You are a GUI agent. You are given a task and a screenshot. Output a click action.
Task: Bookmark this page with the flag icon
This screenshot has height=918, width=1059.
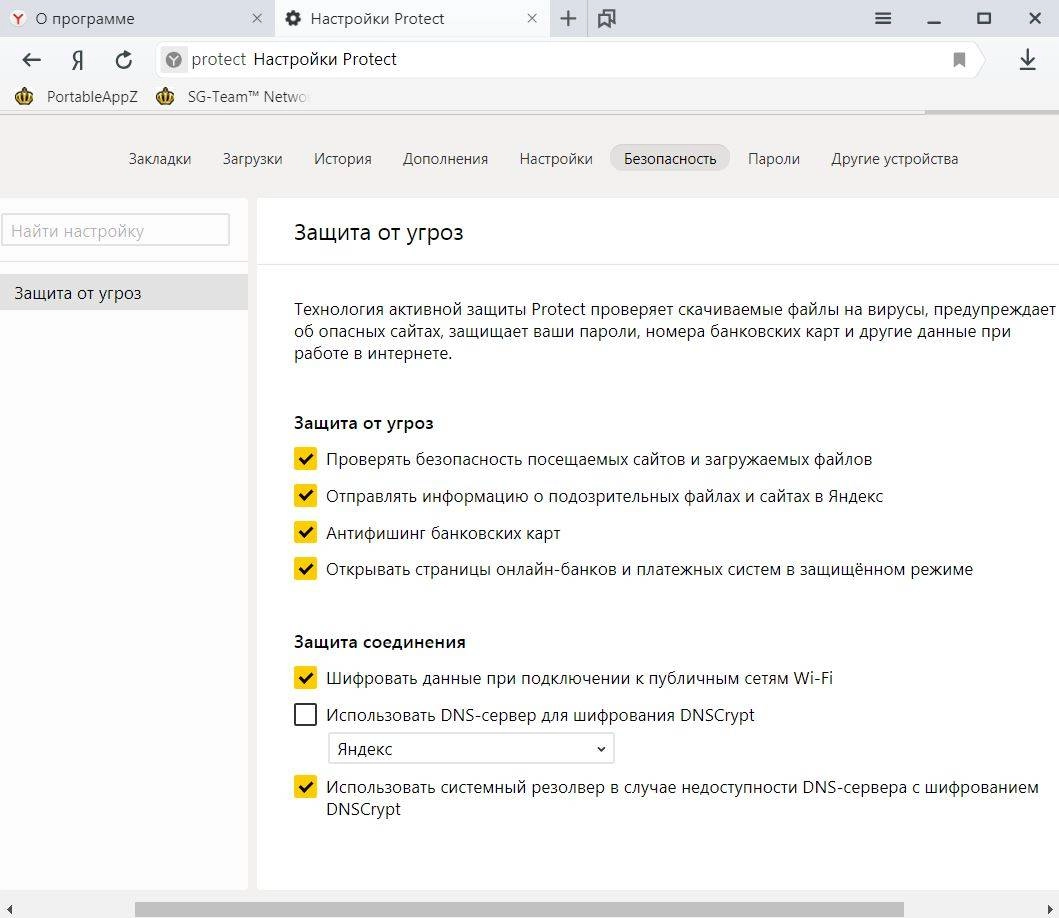[x=959, y=60]
